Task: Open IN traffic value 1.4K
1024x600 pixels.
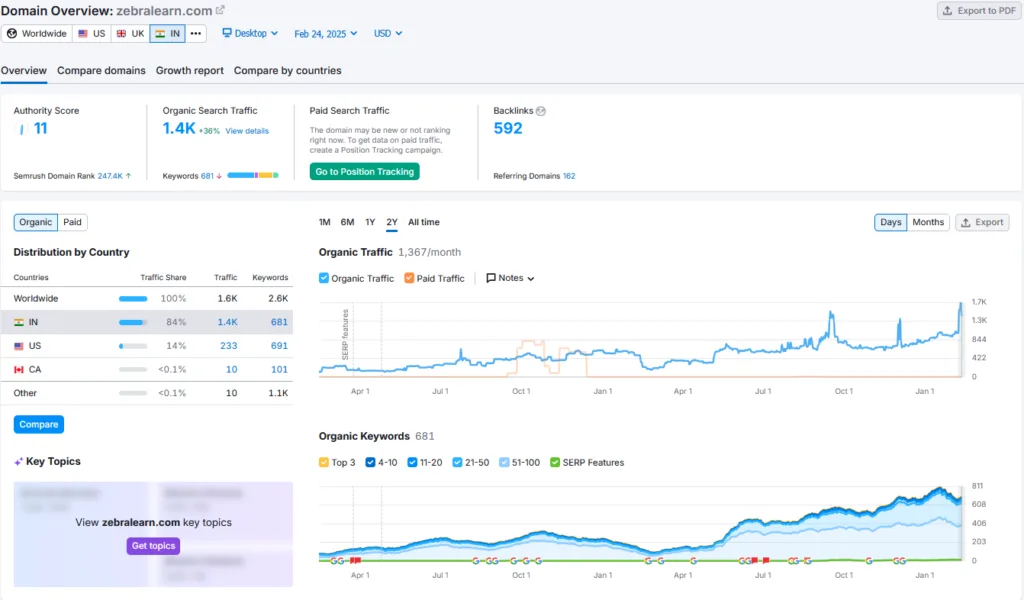Action: tap(227, 323)
